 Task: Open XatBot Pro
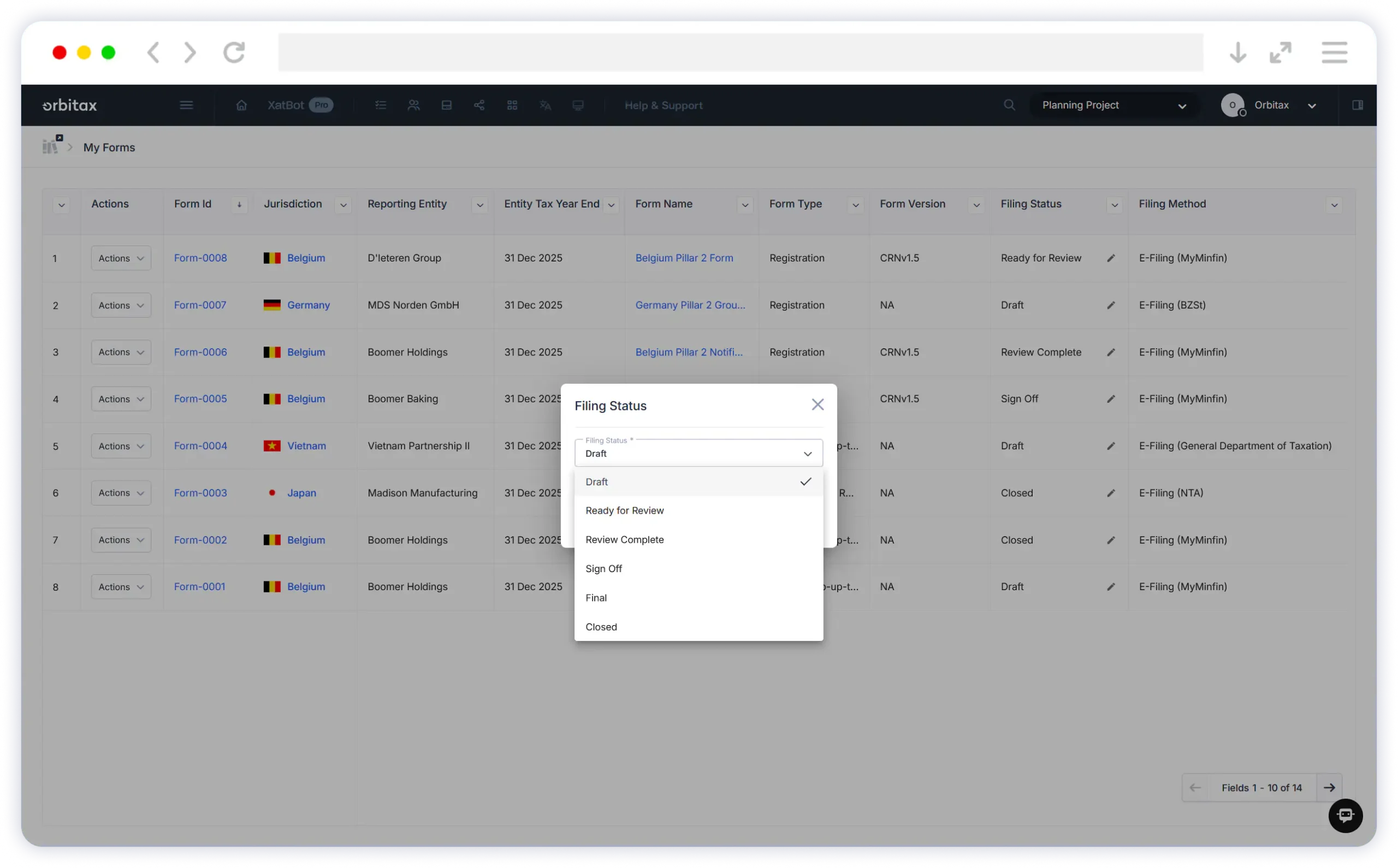(300, 105)
